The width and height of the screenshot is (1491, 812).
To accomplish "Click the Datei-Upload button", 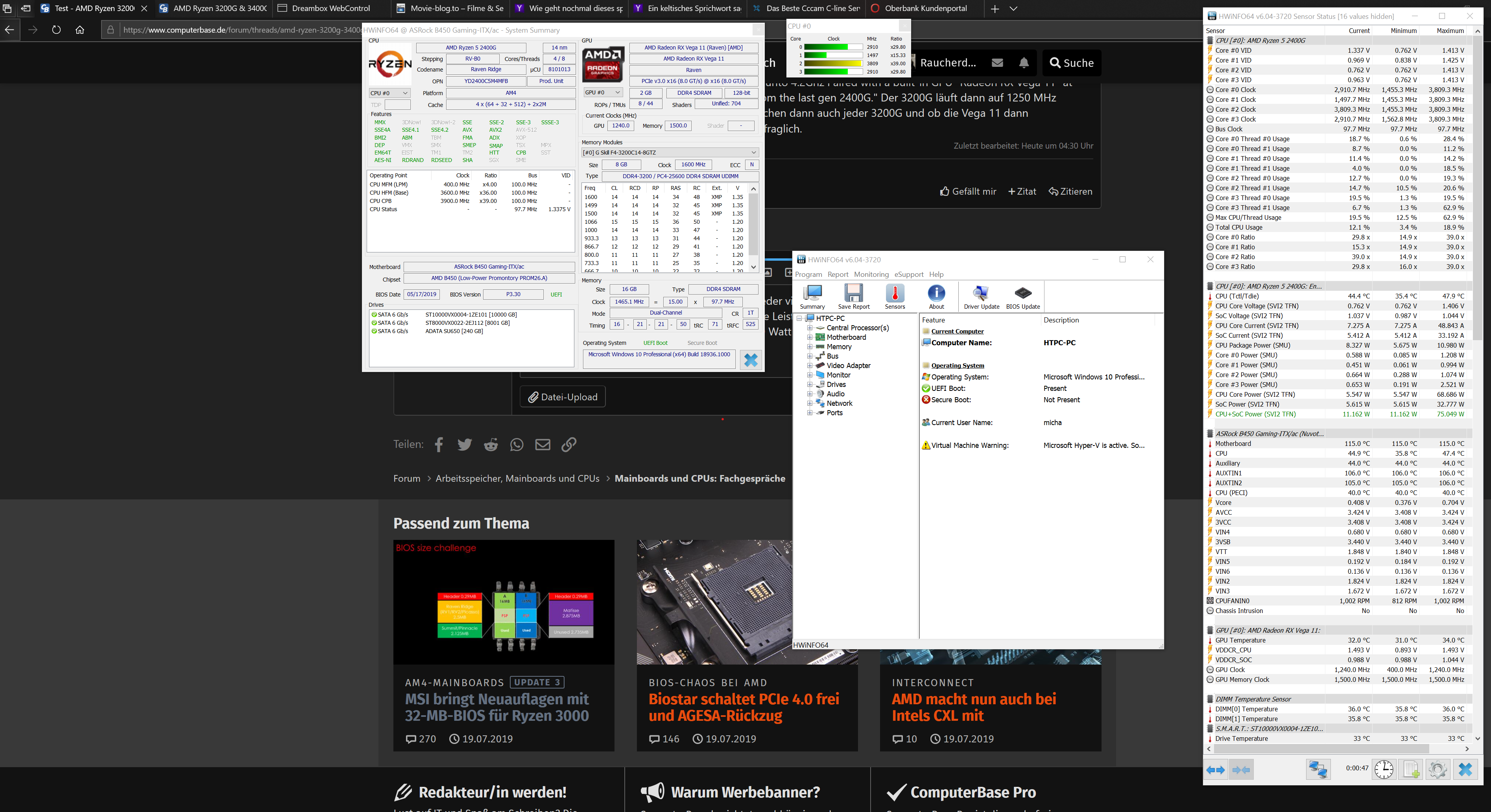I will tap(563, 397).
